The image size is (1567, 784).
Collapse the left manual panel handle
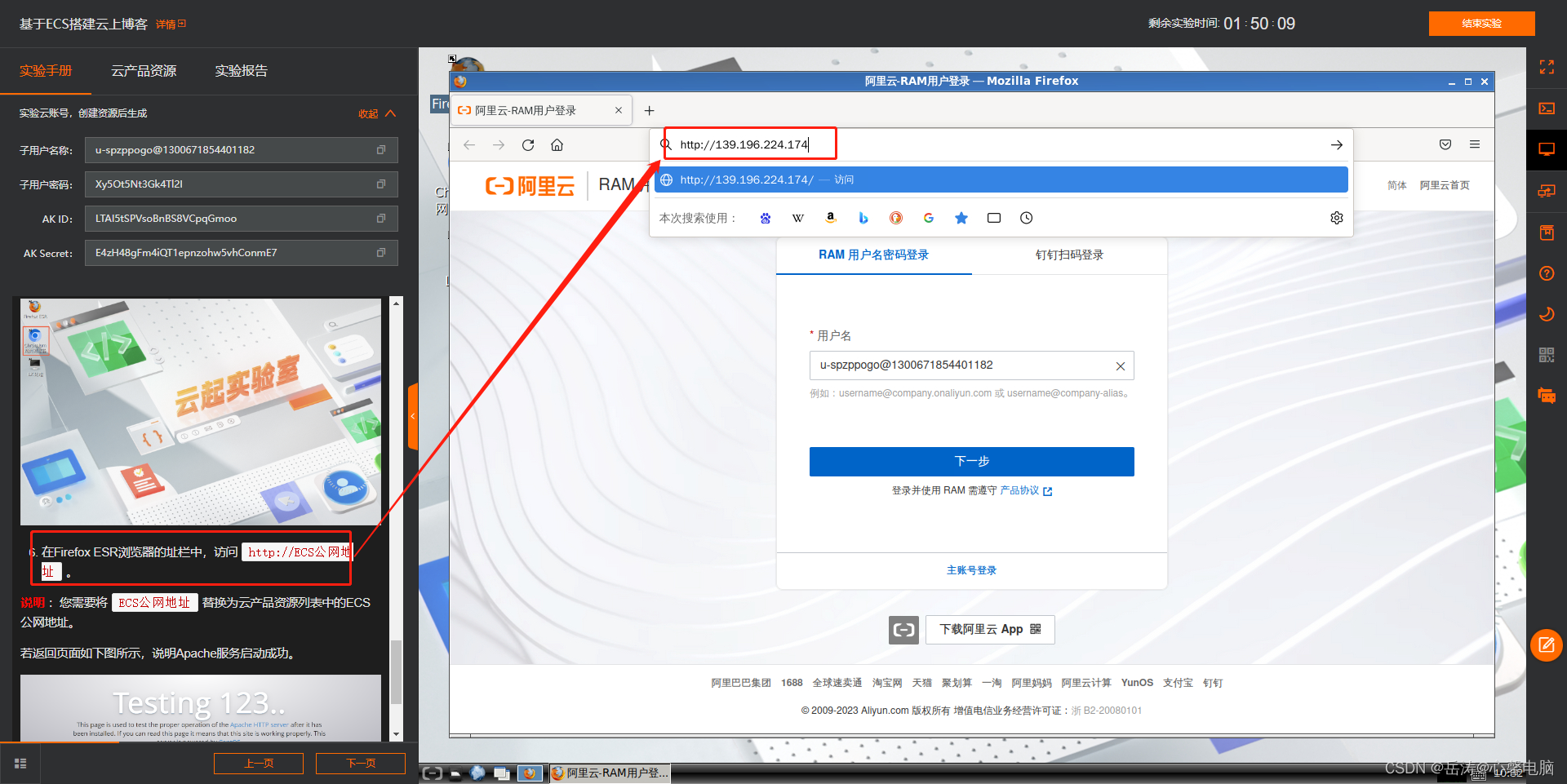[x=413, y=416]
